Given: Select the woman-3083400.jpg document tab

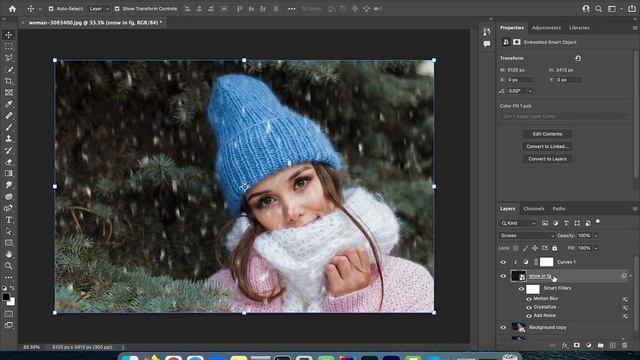Looking at the screenshot, I should click(95, 23).
